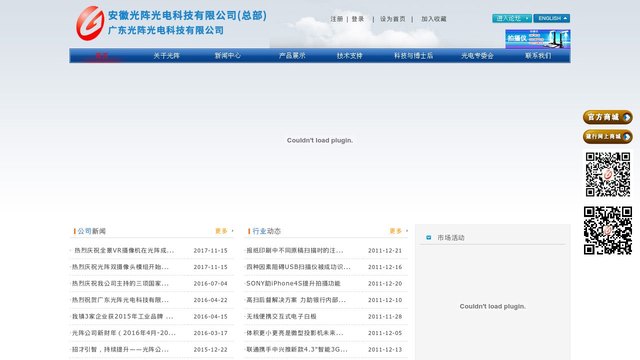Click the 市场活动 panel heading
This screenshot has width=640, height=360.
[451, 238]
